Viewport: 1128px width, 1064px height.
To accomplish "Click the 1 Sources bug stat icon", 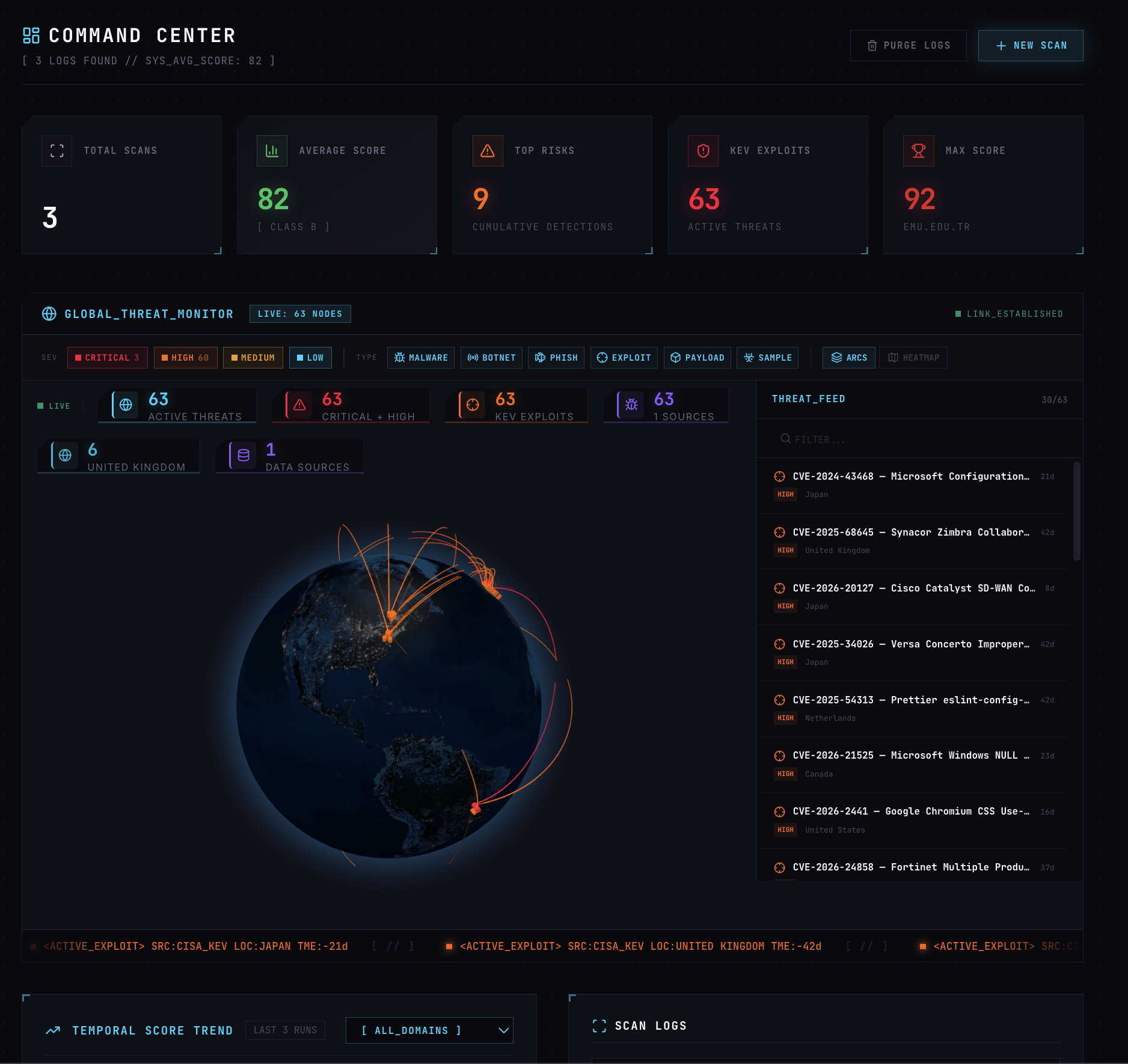I will [x=631, y=405].
